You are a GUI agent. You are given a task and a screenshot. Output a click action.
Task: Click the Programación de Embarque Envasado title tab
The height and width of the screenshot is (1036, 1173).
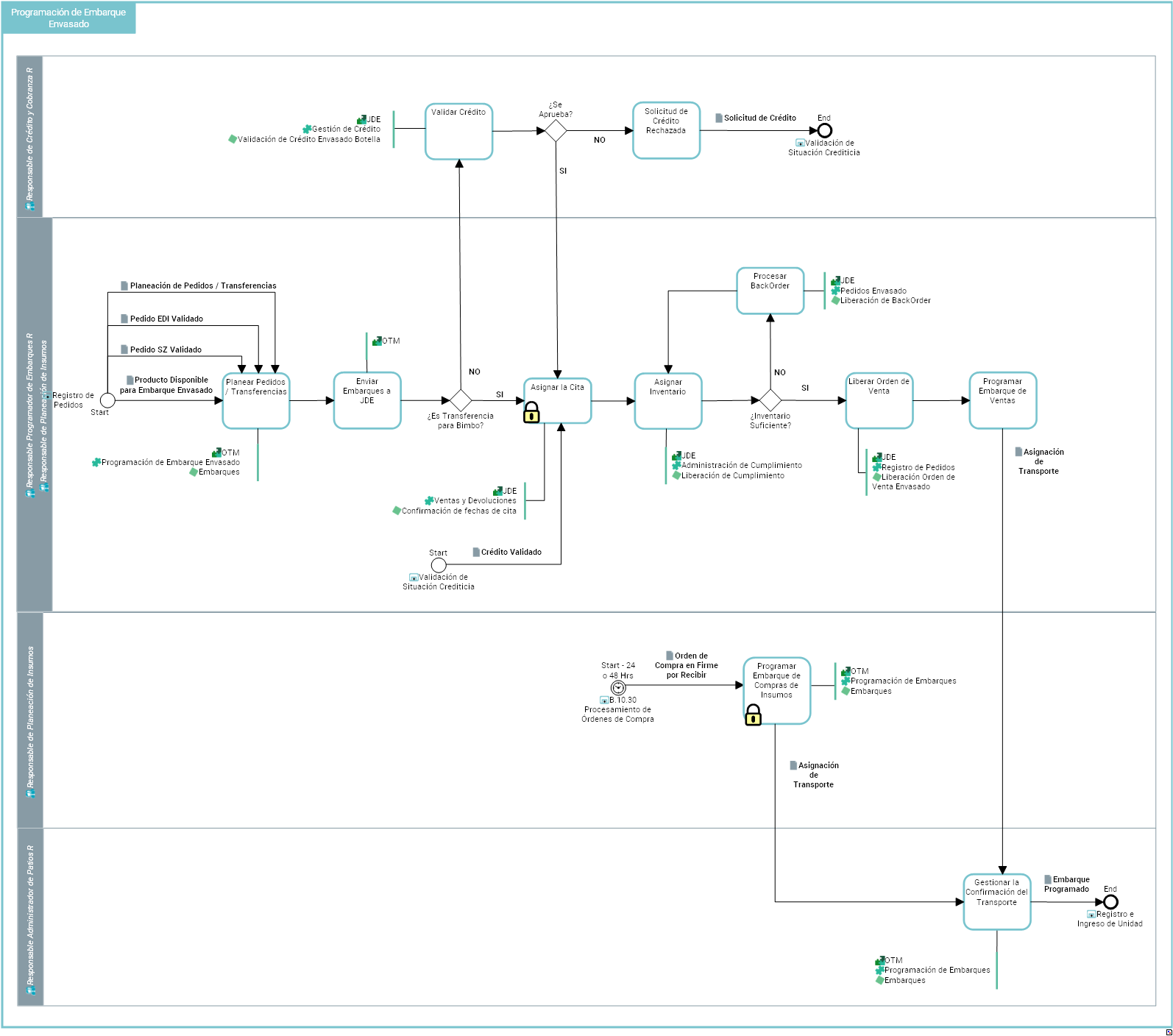coord(68,18)
